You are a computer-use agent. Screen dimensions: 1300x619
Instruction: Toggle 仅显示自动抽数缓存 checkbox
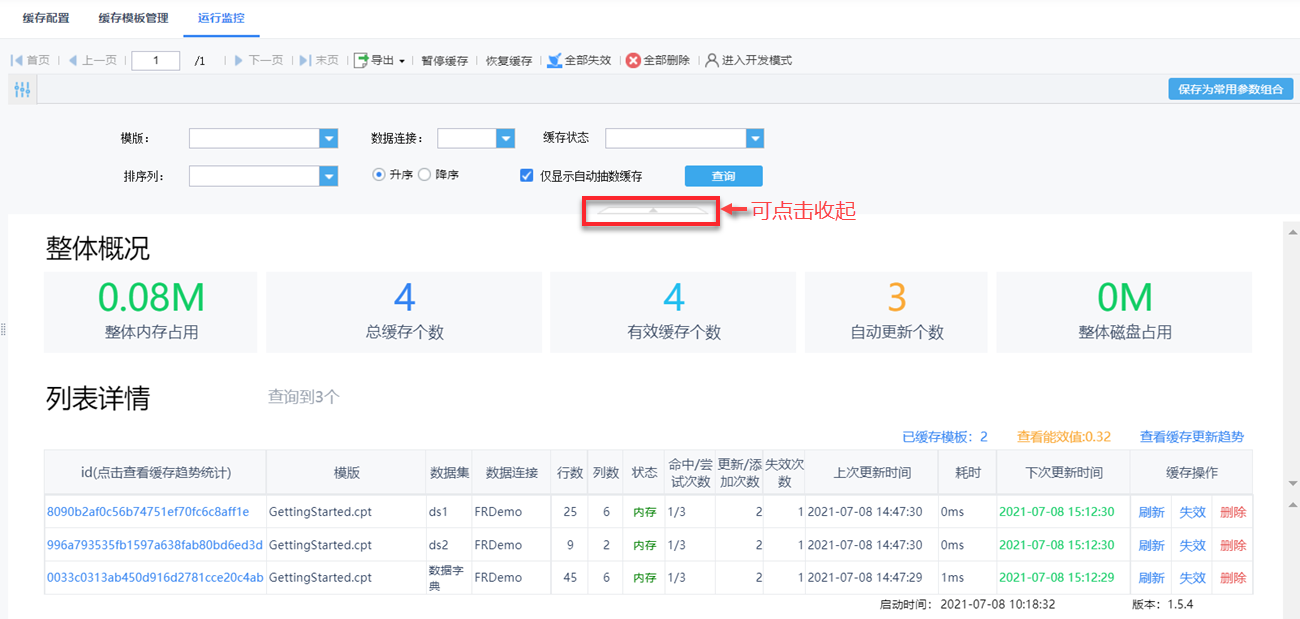[x=527, y=176]
